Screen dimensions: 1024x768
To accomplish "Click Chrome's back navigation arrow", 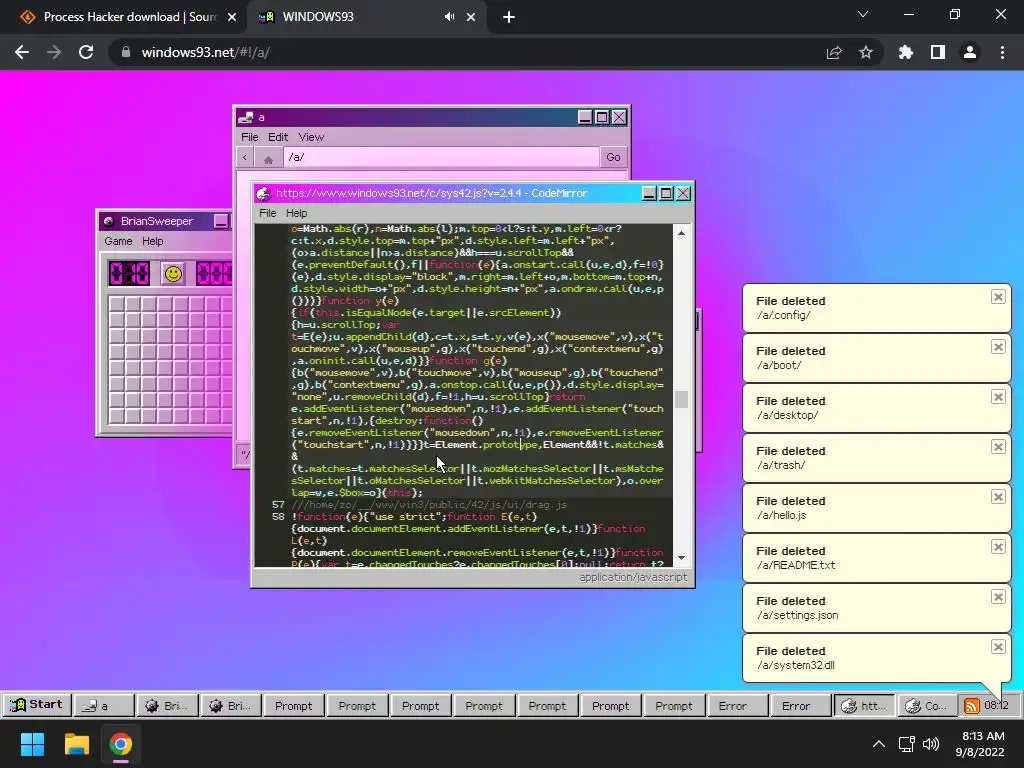I will 22,52.
